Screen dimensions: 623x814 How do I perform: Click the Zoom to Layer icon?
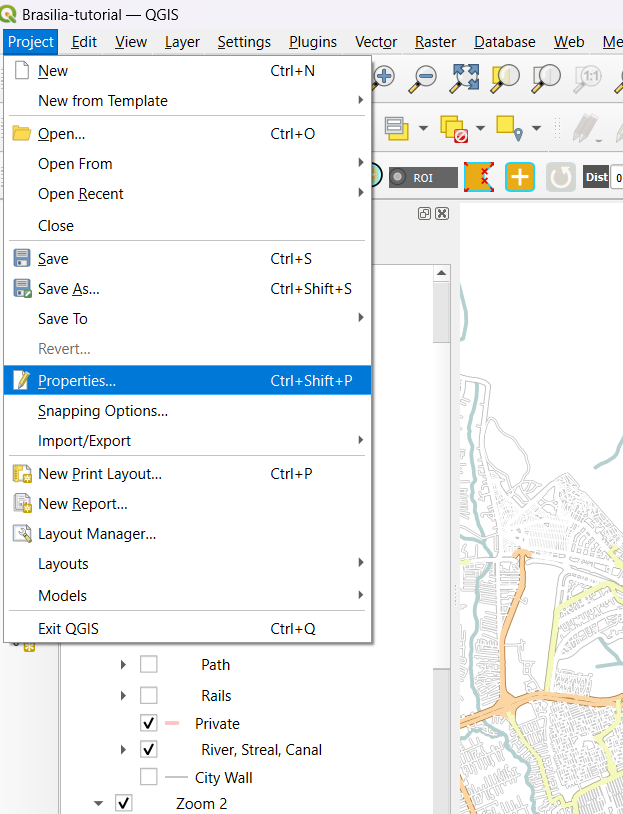coord(546,78)
